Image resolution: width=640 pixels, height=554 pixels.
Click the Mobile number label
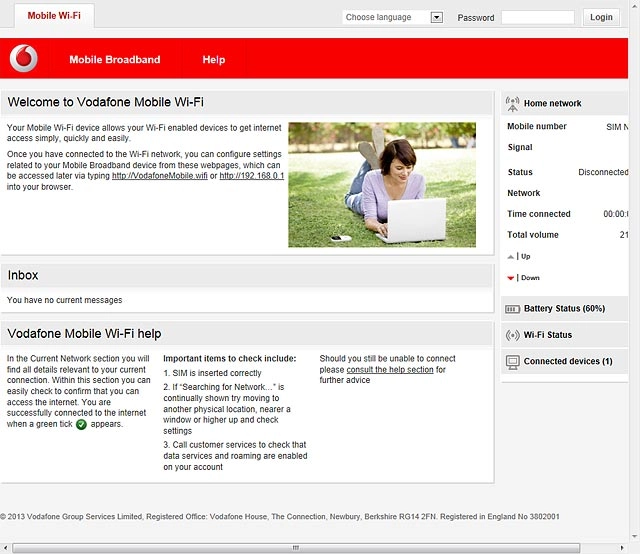click(x=537, y=127)
